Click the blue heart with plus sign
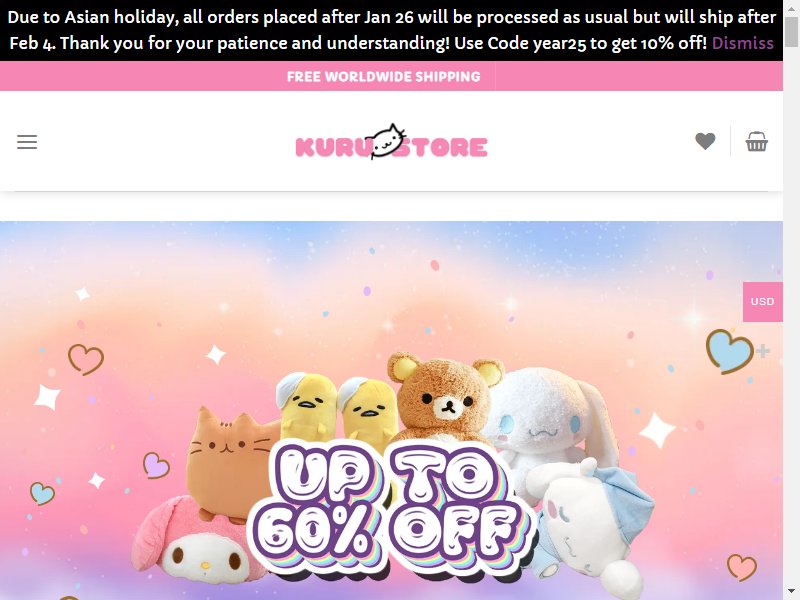Viewport: 800px width, 600px height. (737, 351)
